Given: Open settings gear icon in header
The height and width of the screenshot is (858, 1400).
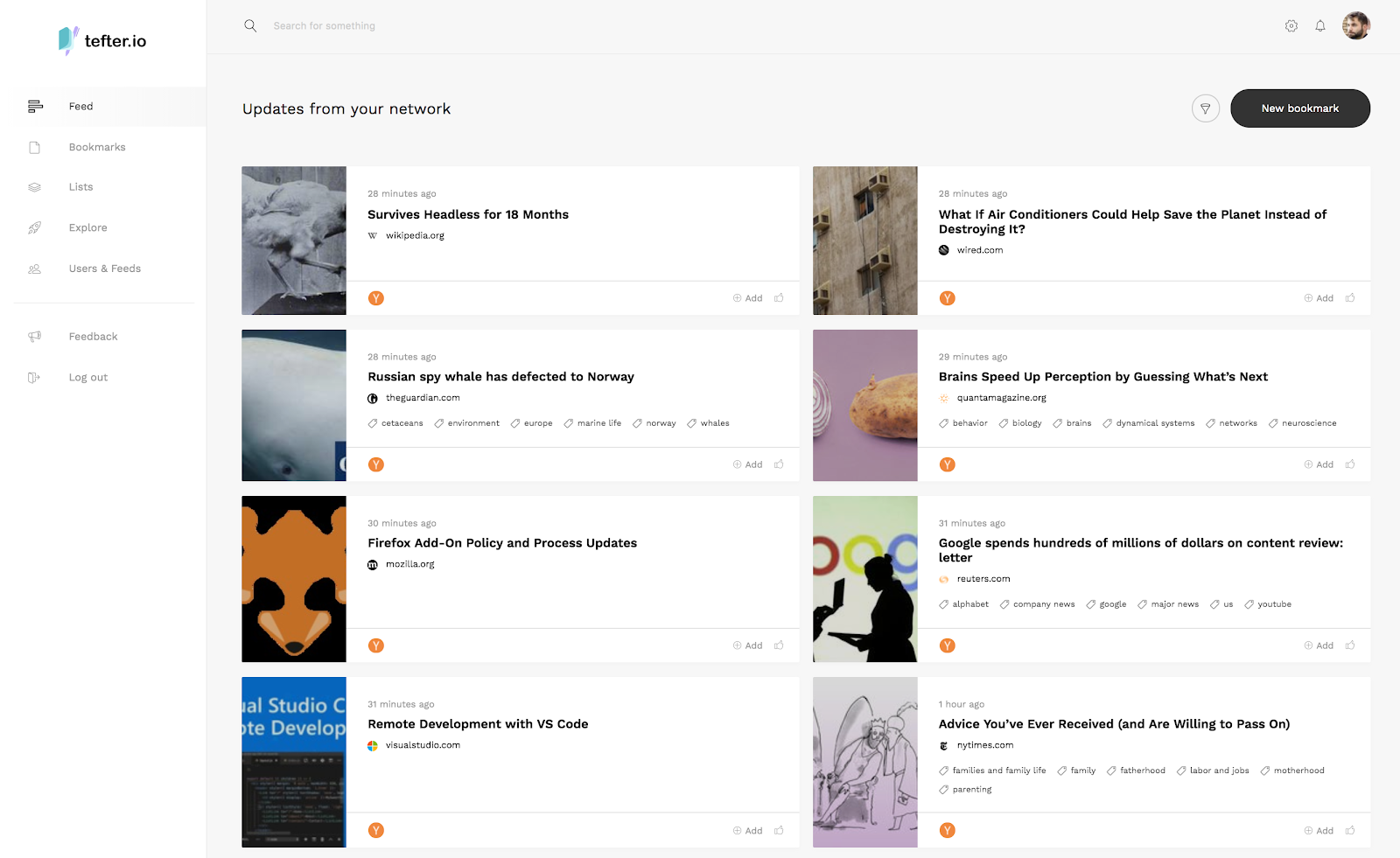Looking at the screenshot, I should [x=1291, y=26].
